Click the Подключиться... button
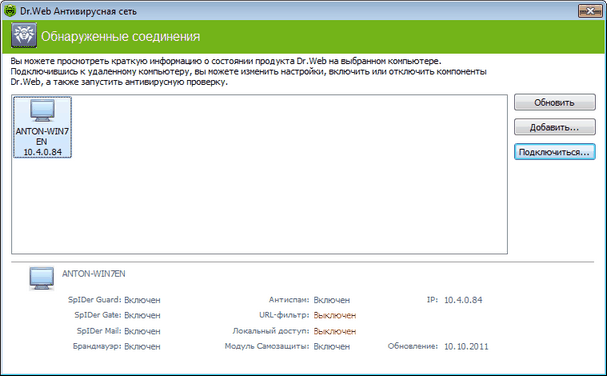Image resolution: width=607 pixels, height=376 pixels. coord(554,152)
